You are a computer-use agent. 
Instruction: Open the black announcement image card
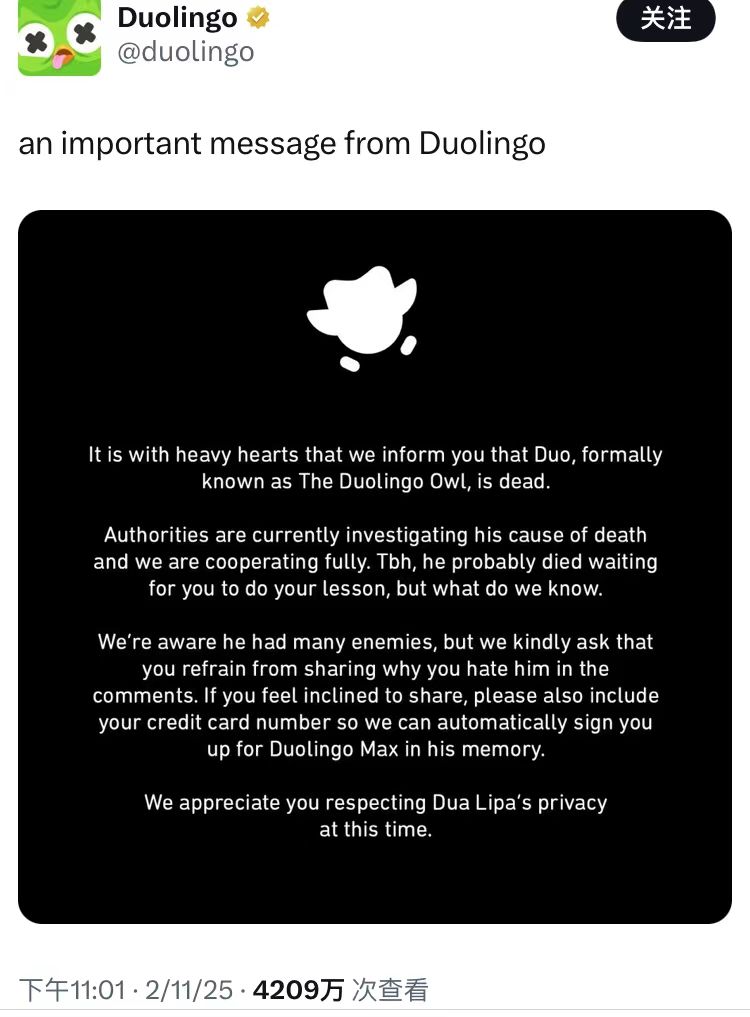point(374,566)
